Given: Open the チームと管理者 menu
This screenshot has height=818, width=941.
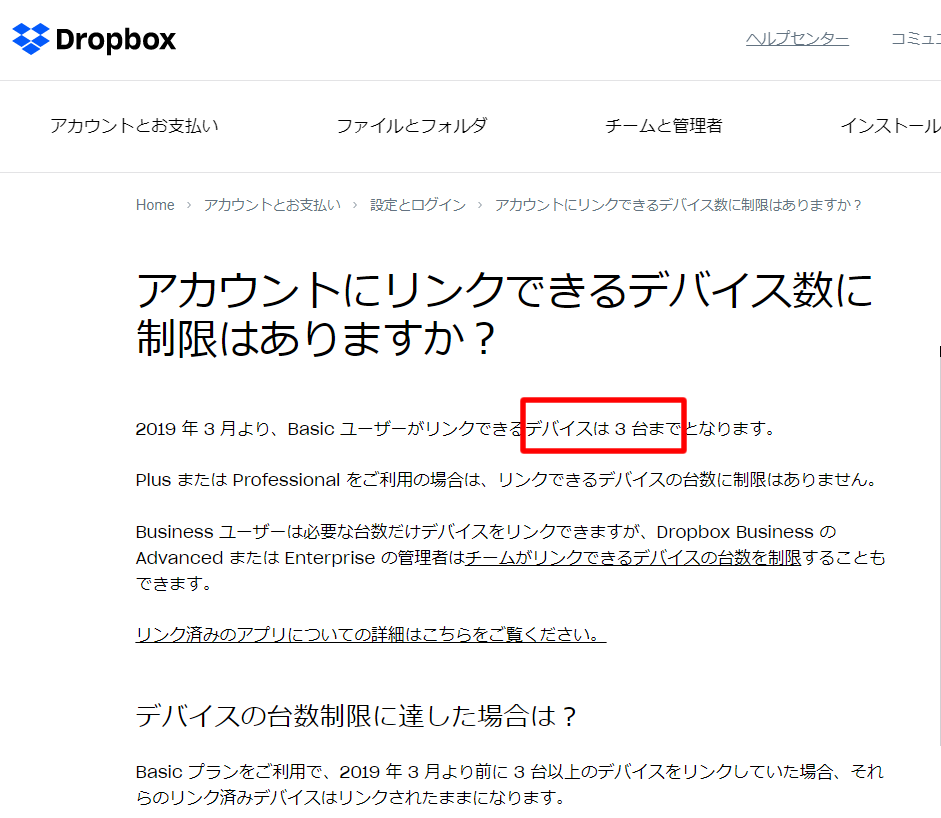Looking at the screenshot, I should (663, 125).
